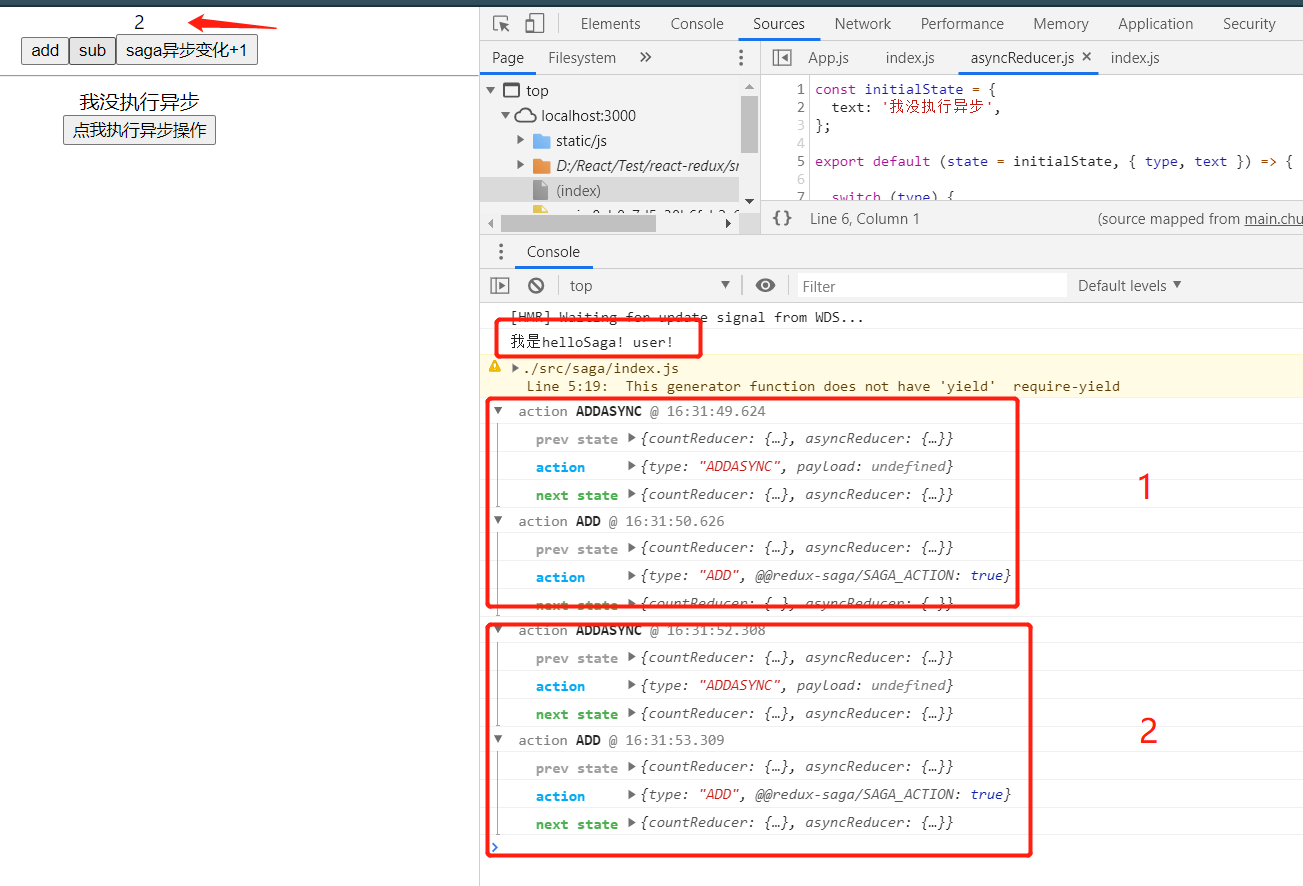Collapse ADD log group at 16:31:53.309
Viewport: 1303px width, 886px height.
[x=498, y=740]
